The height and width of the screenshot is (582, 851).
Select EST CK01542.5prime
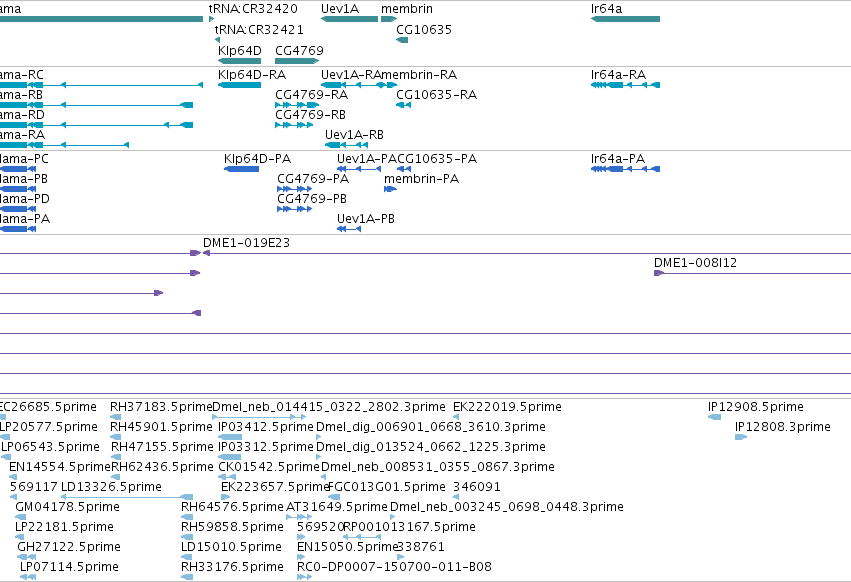point(227,477)
